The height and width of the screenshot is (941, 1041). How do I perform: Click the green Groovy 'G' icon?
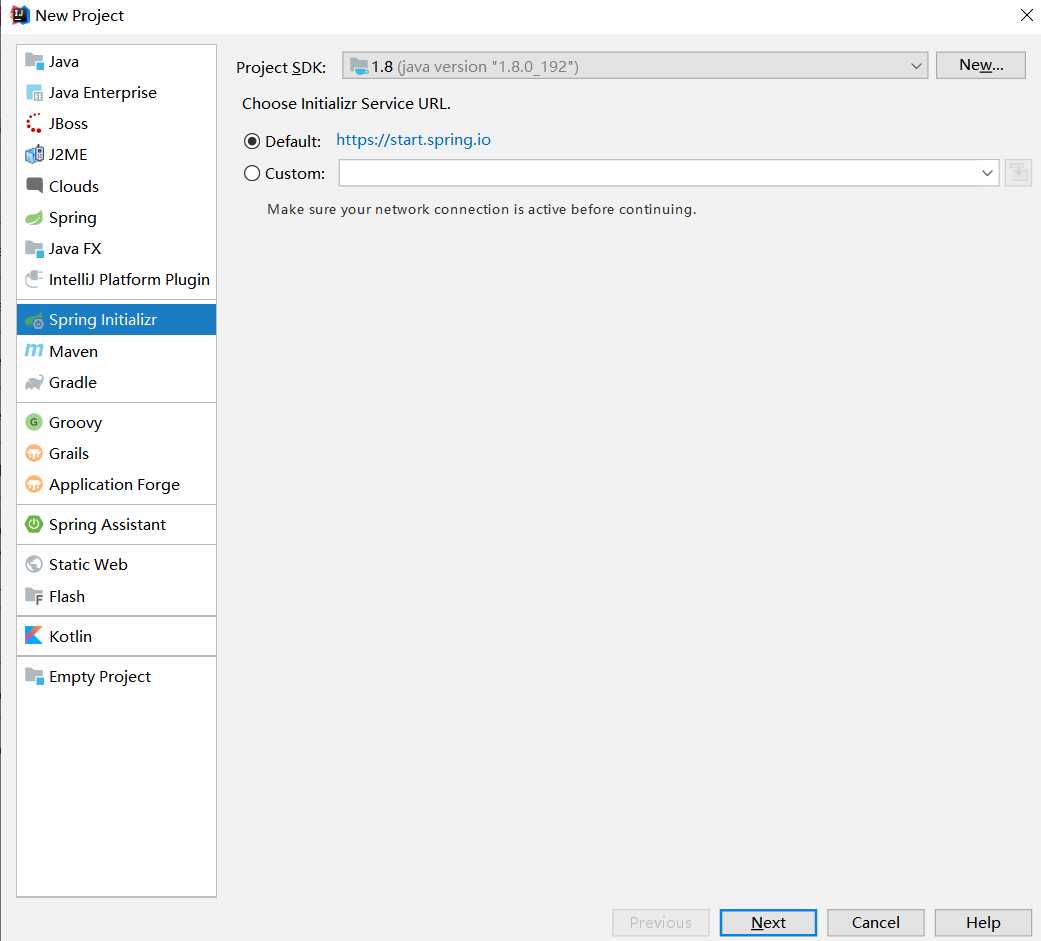point(34,422)
